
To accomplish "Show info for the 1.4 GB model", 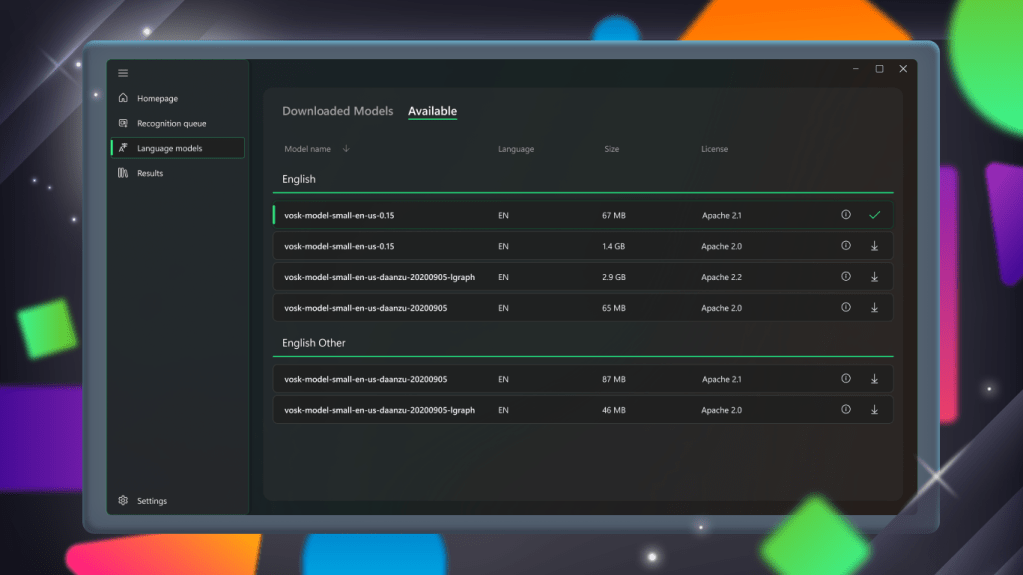I will point(846,246).
